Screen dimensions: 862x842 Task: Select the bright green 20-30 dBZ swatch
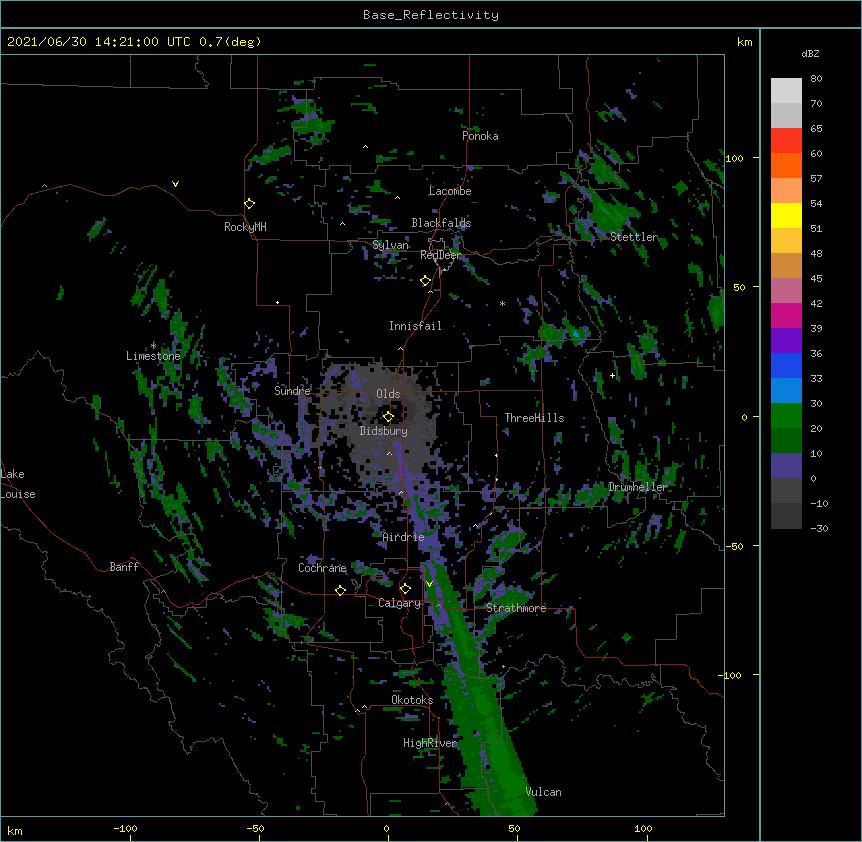pyautogui.click(x=786, y=416)
